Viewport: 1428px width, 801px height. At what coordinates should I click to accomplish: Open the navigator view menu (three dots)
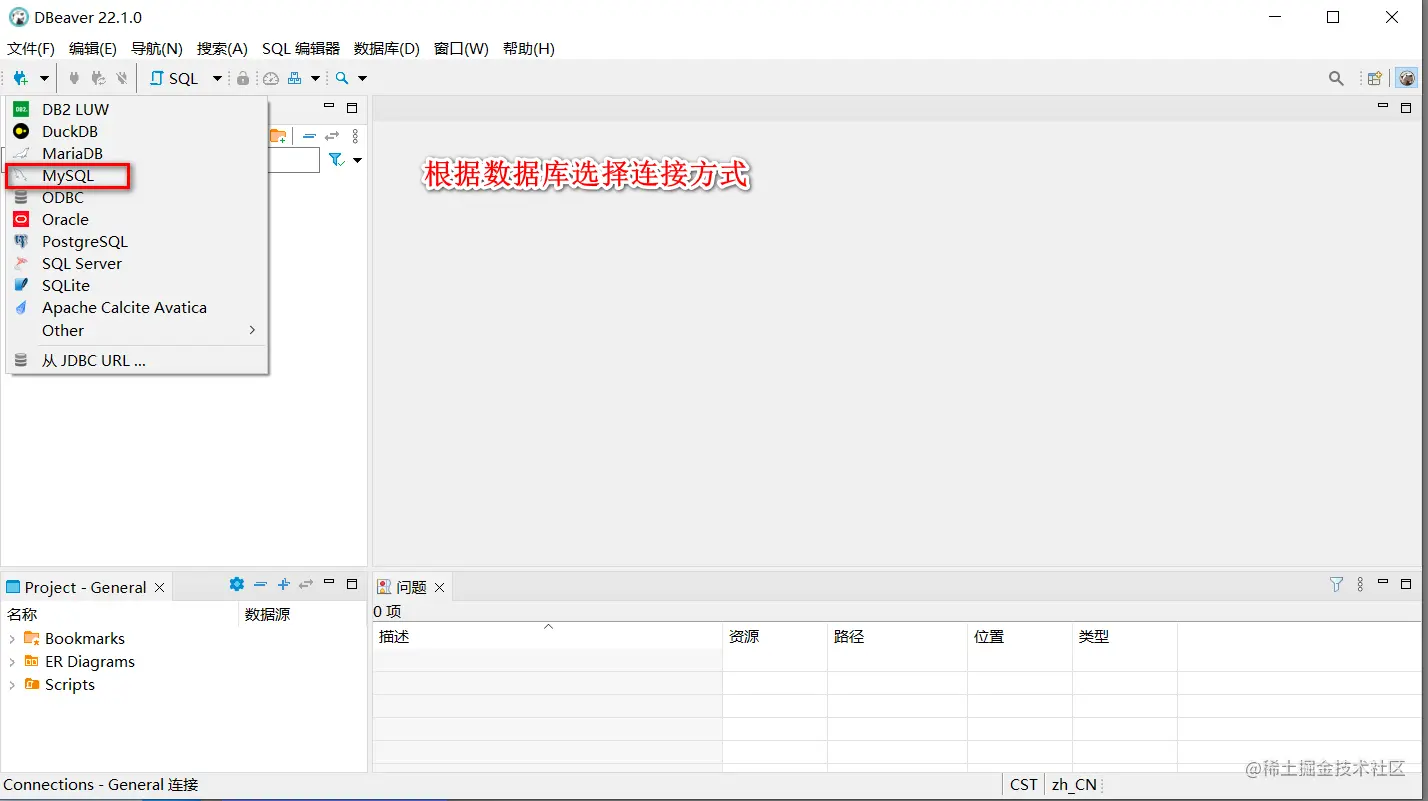355,135
